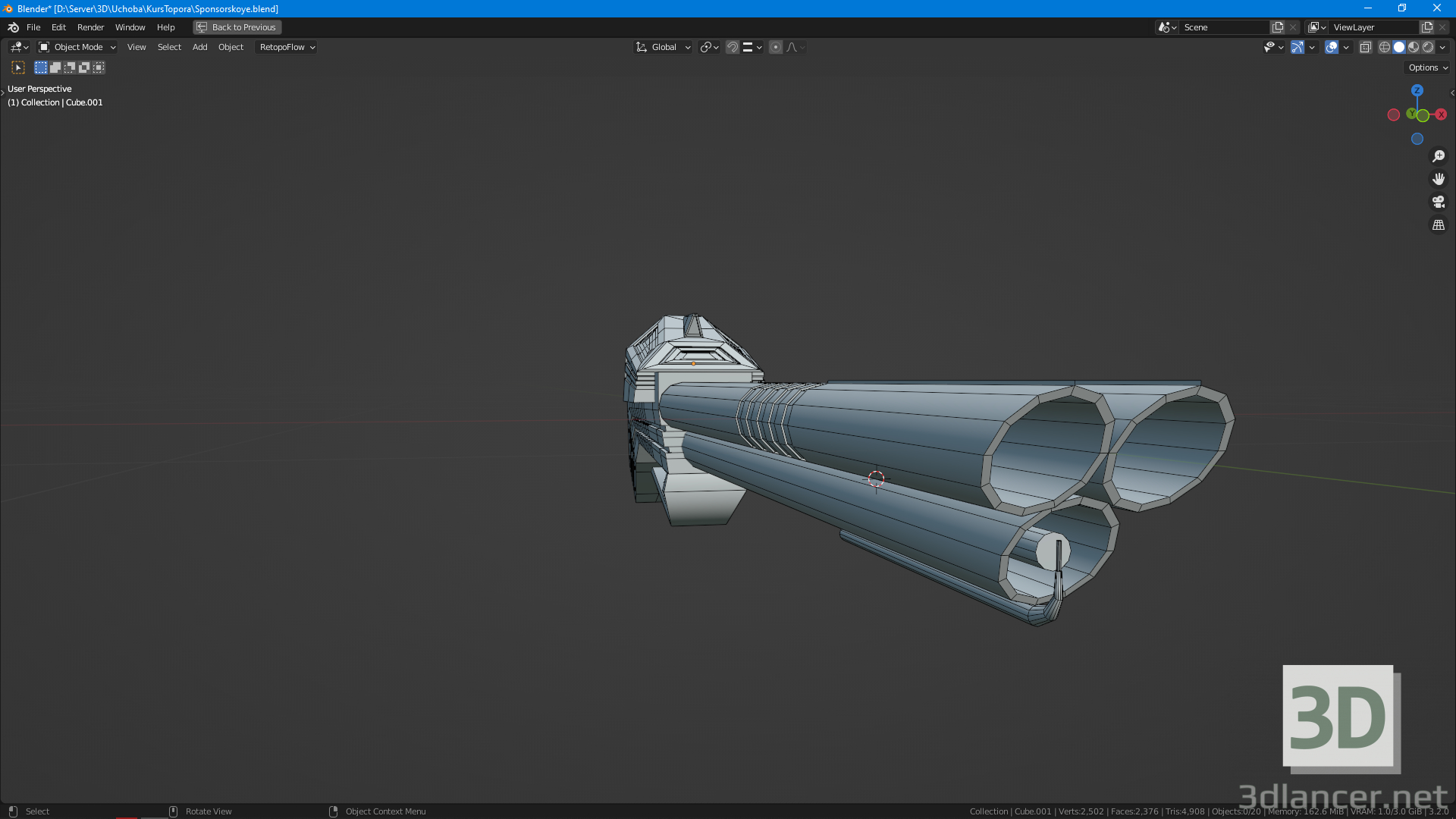
Task: Select the RetopoFlow menu
Action: (283, 47)
